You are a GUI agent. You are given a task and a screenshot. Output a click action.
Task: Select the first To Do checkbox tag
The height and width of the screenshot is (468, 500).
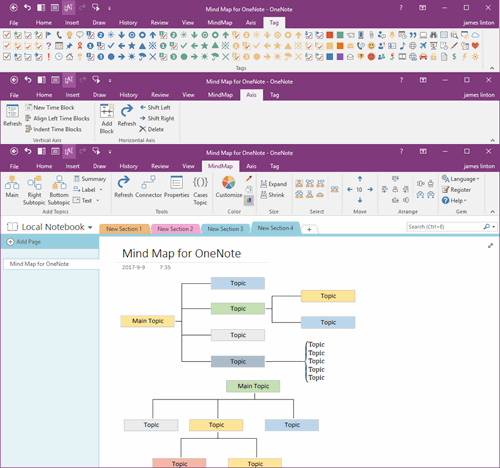(7, 35)
